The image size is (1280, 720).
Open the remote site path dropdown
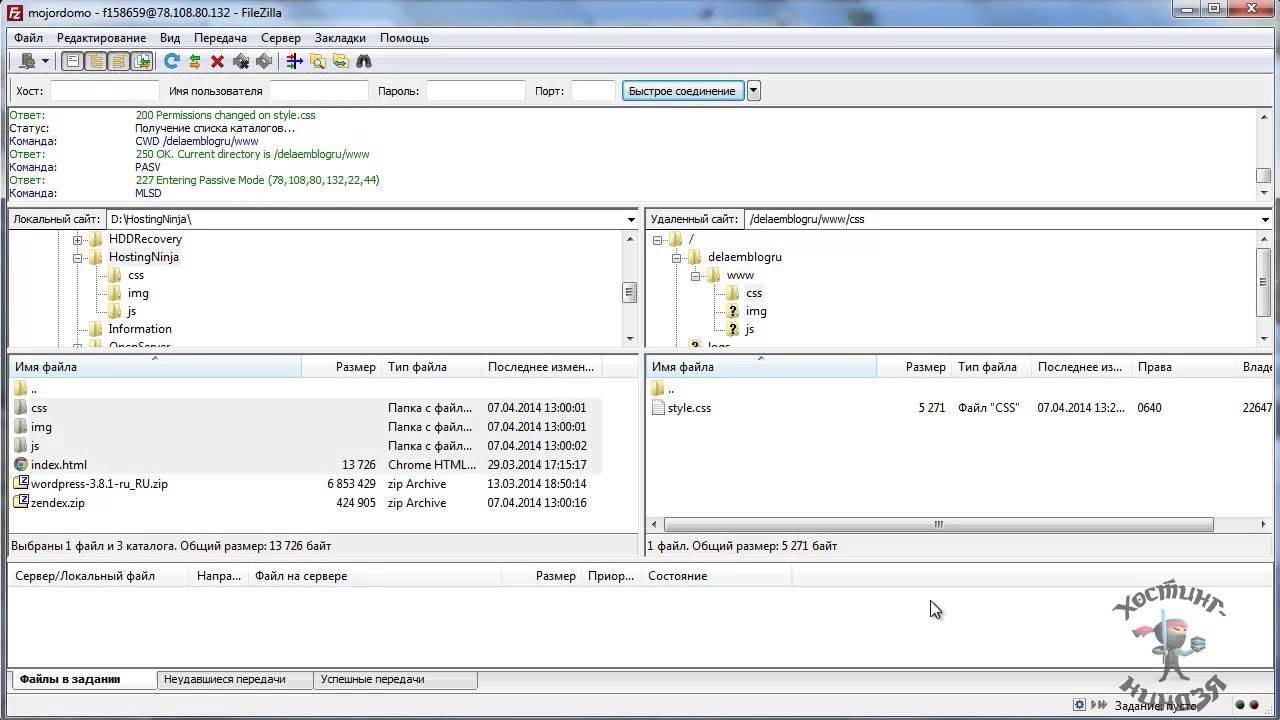1266,219
